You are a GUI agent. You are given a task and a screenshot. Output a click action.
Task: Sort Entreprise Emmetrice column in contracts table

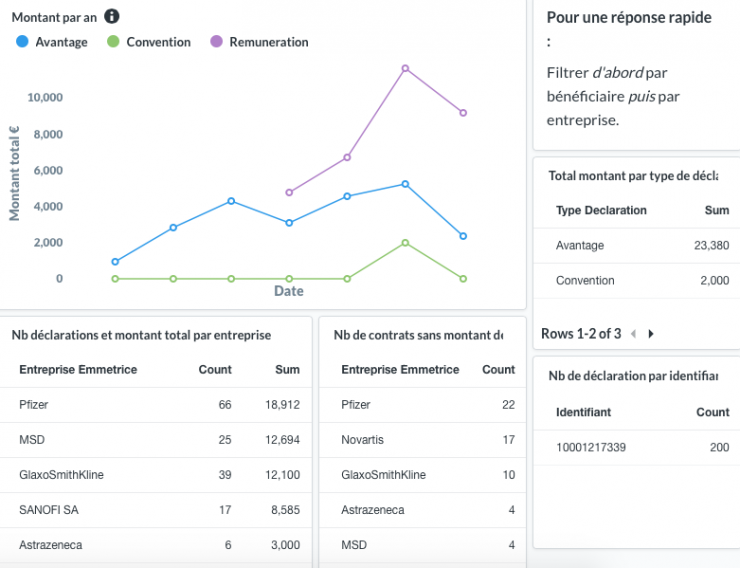(400, 369)
